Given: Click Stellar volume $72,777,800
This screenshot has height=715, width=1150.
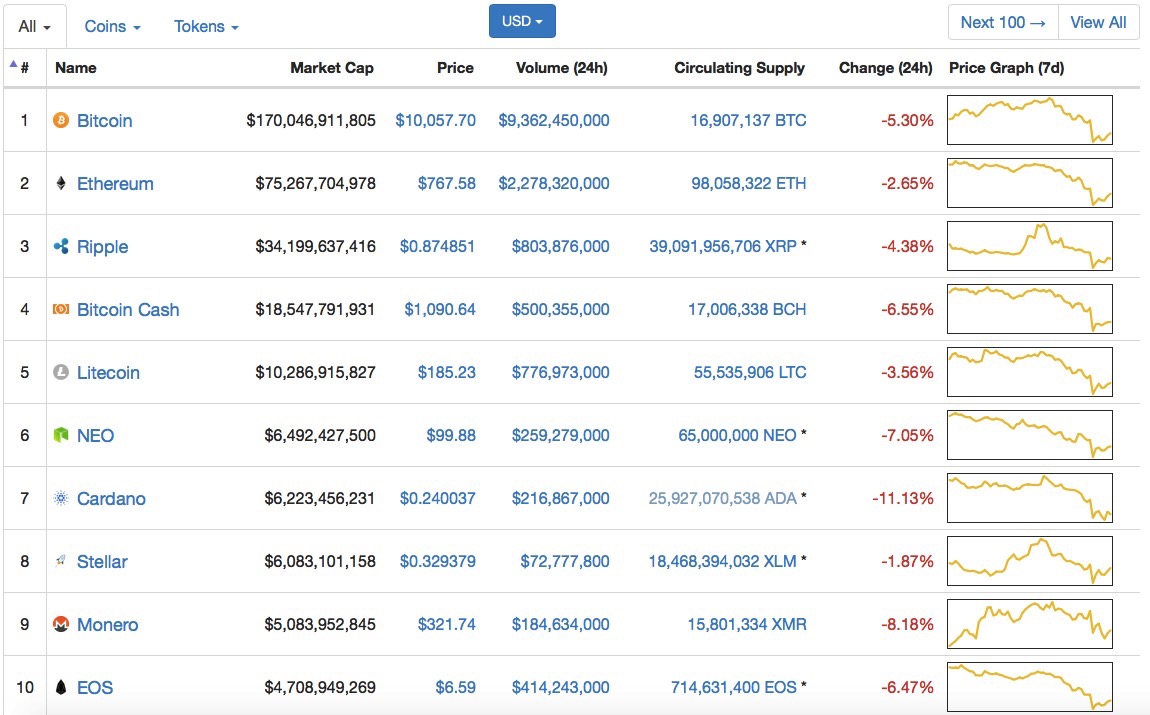Looking at the screenshot, I should [565, 562].
